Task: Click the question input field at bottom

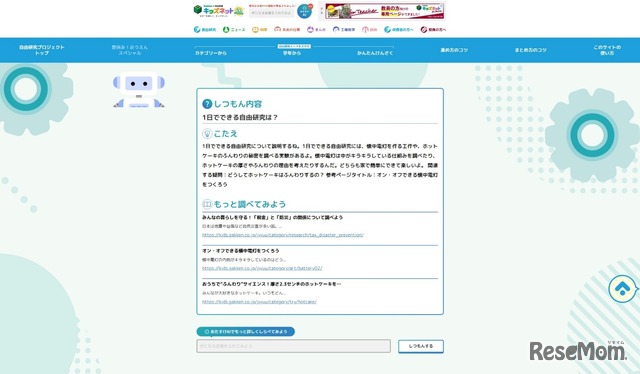Action: tap(293, 346)
